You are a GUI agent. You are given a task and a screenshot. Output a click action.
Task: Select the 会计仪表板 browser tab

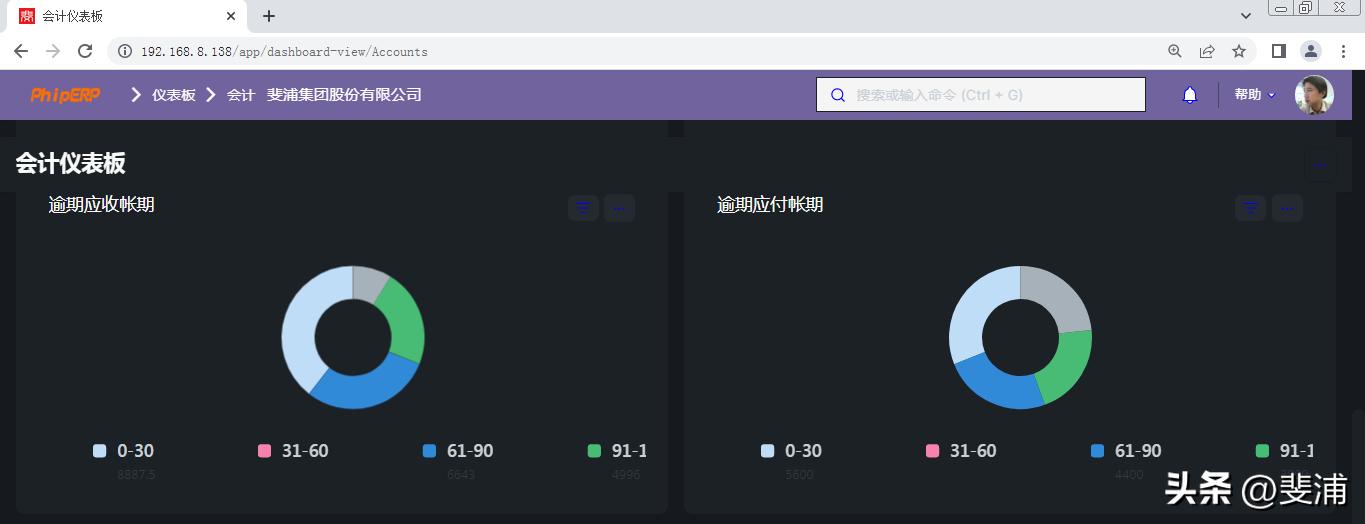(x=125, y=16)
